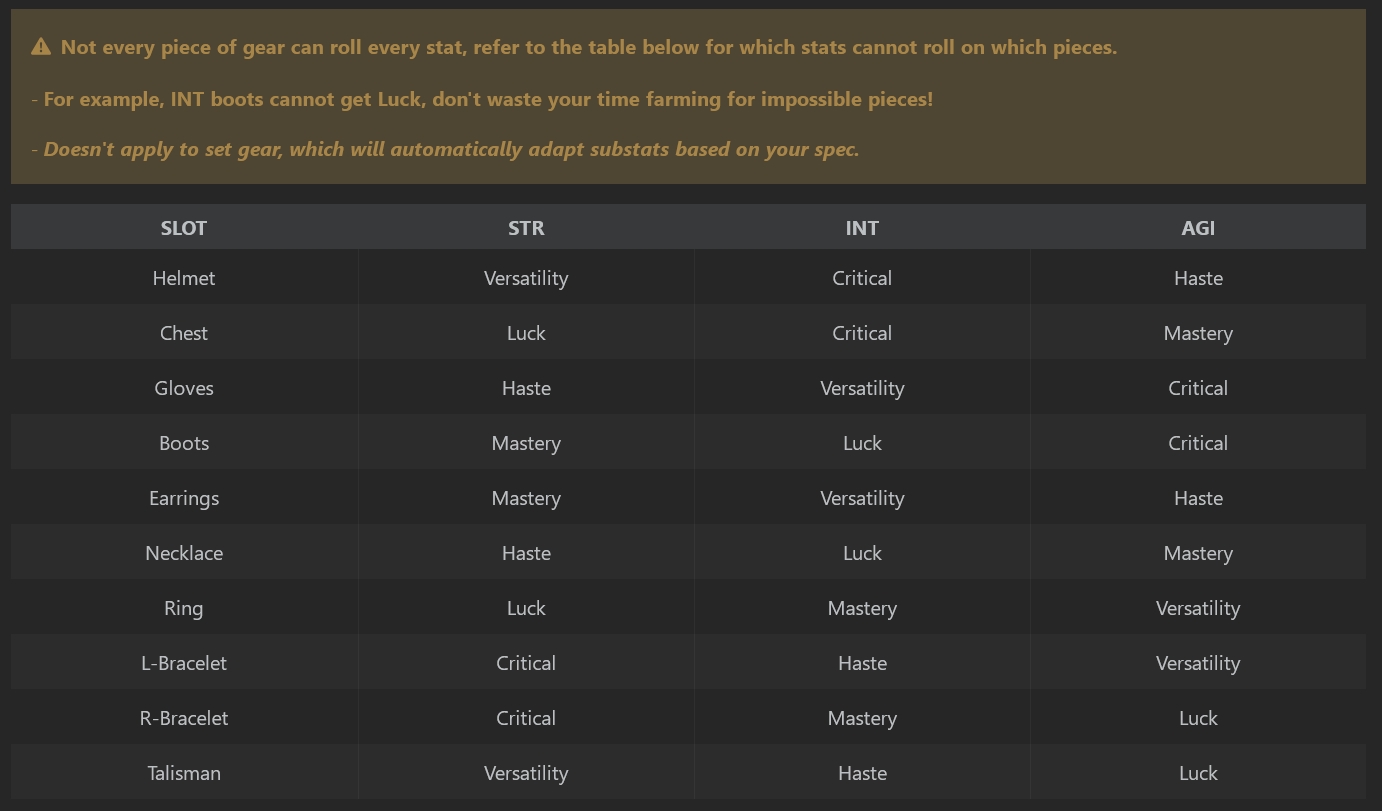Click the Boots row label

pyautogui.click(x=184, y=443)
